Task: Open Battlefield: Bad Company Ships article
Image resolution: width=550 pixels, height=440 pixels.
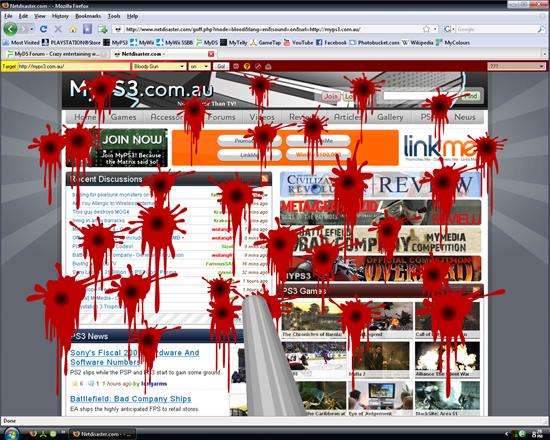Action: click(x=131, y=399)
